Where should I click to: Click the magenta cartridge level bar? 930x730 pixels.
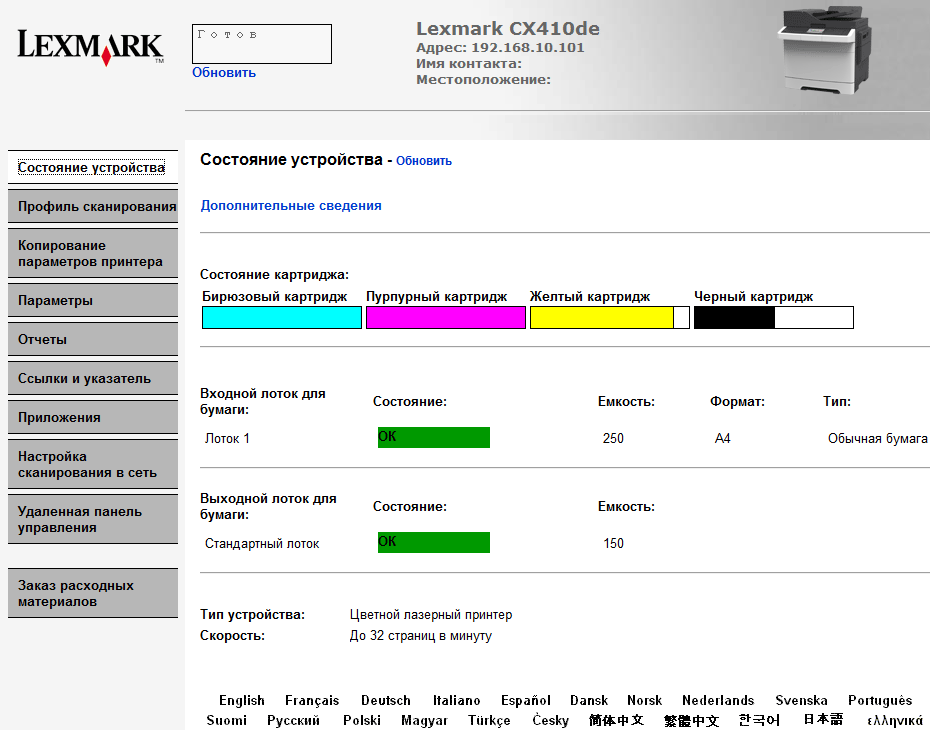point(445,317)
